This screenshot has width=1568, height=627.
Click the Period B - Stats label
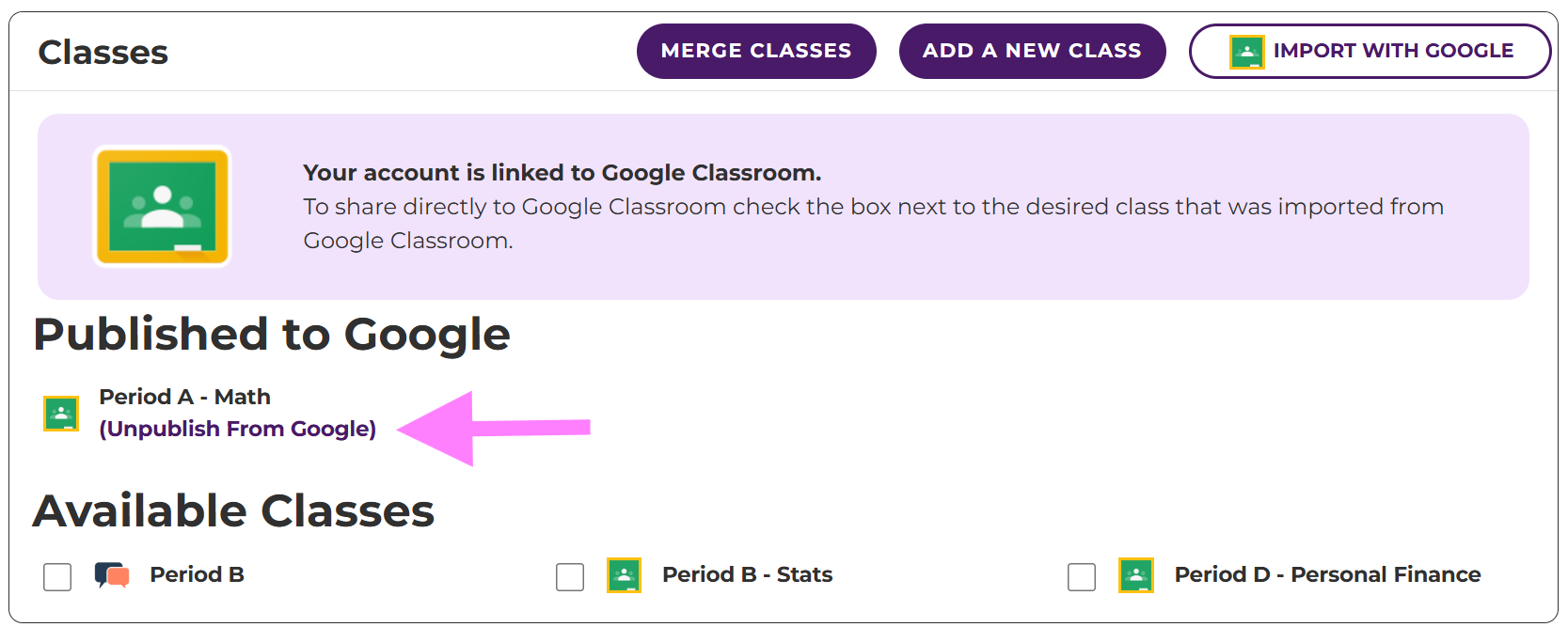pos(747,574)
